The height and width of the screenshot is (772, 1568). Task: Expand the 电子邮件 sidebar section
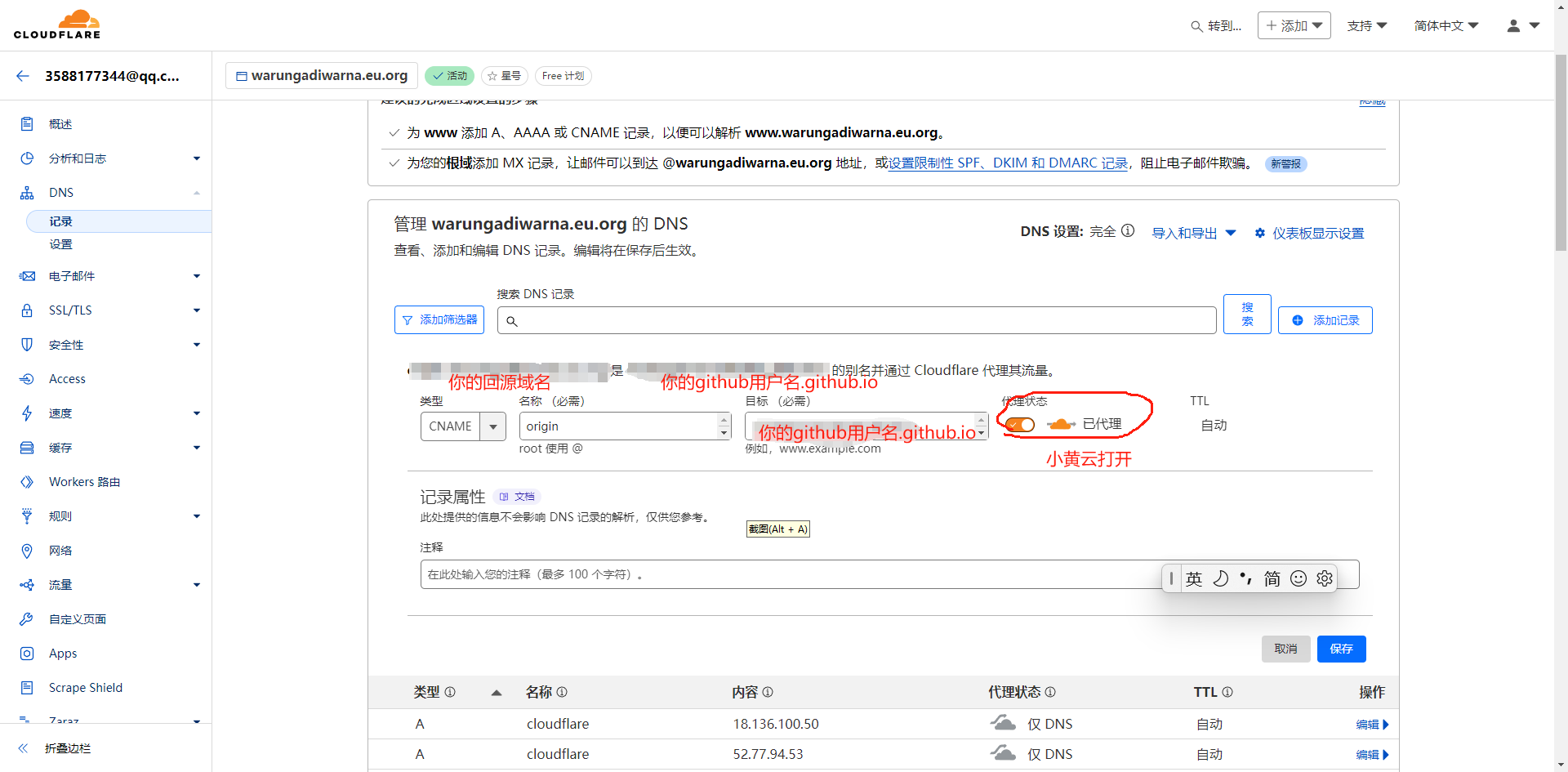pyautogui.click(x=197, y=276)
